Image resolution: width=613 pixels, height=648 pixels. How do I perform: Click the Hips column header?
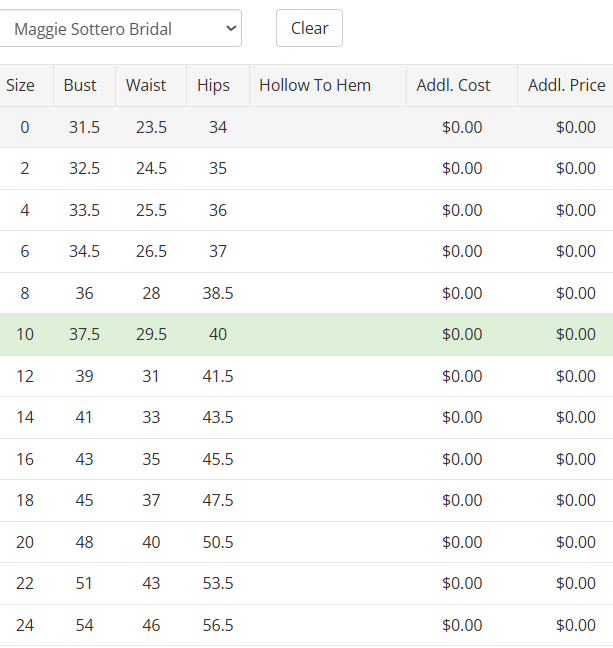tap(213, 86)
